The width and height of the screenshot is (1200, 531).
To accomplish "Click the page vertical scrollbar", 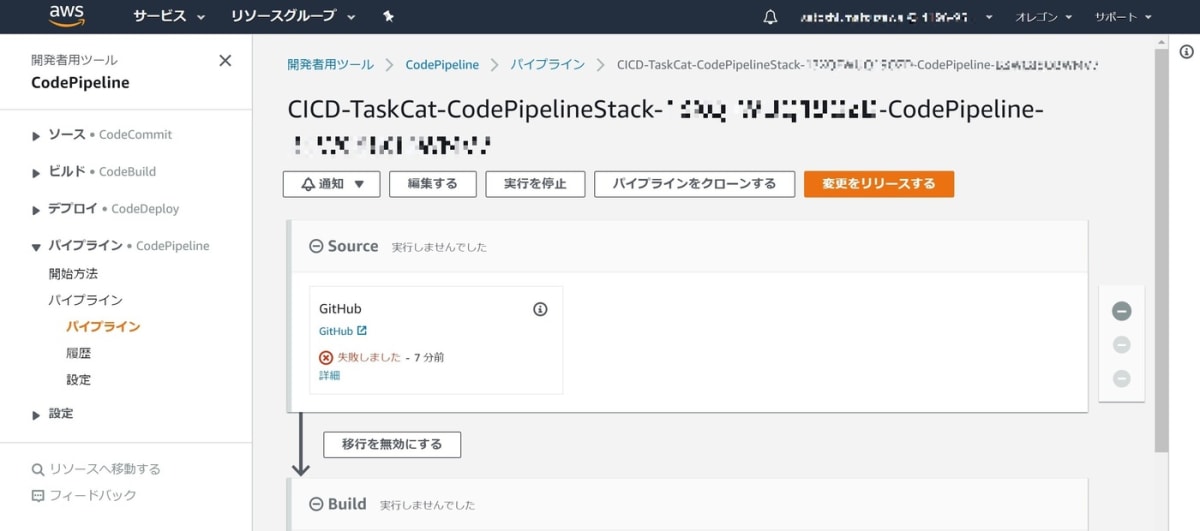I will point(1161,250).
